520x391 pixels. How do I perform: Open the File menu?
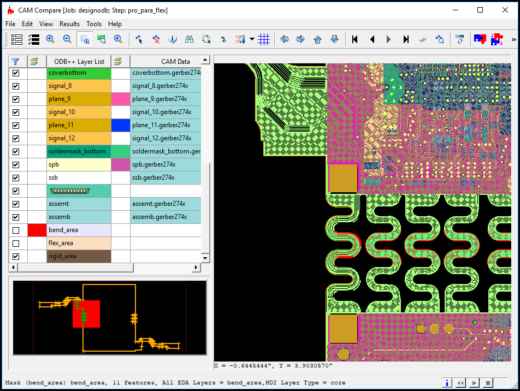point(10,24)
